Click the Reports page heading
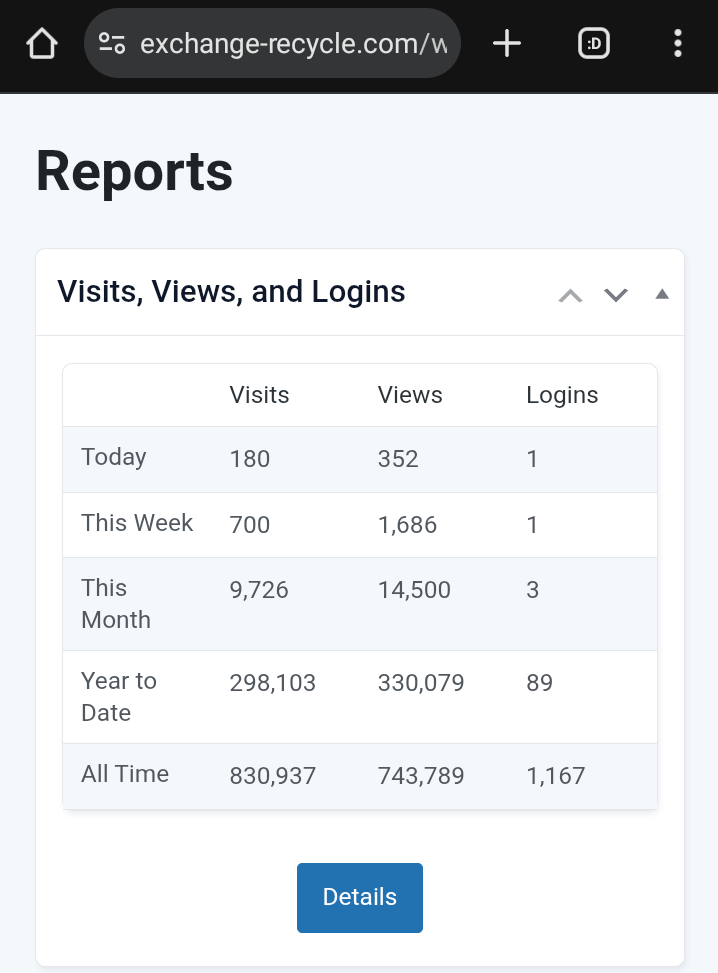Viewport: 718px width, 973px height. coord(135,171)
